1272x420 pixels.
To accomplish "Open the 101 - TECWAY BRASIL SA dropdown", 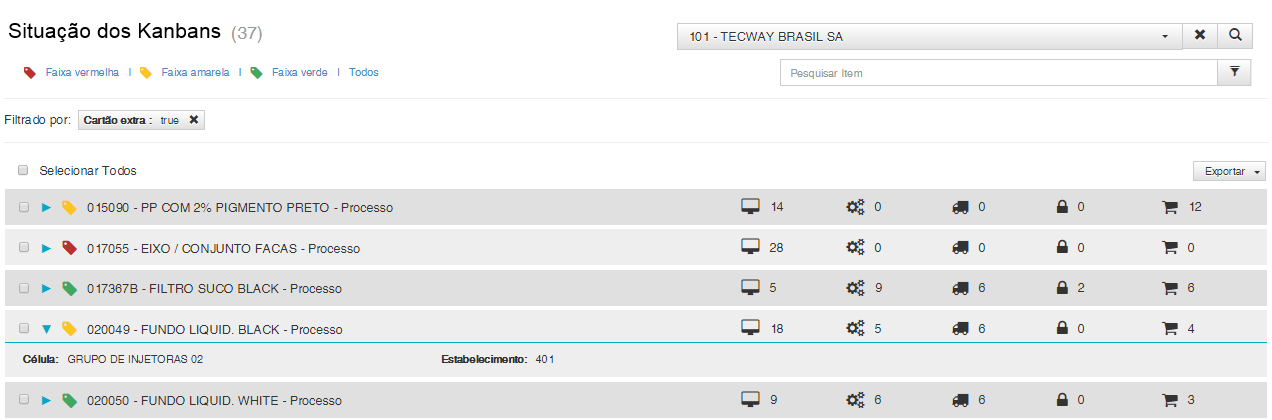I will (x=930, y=36).
